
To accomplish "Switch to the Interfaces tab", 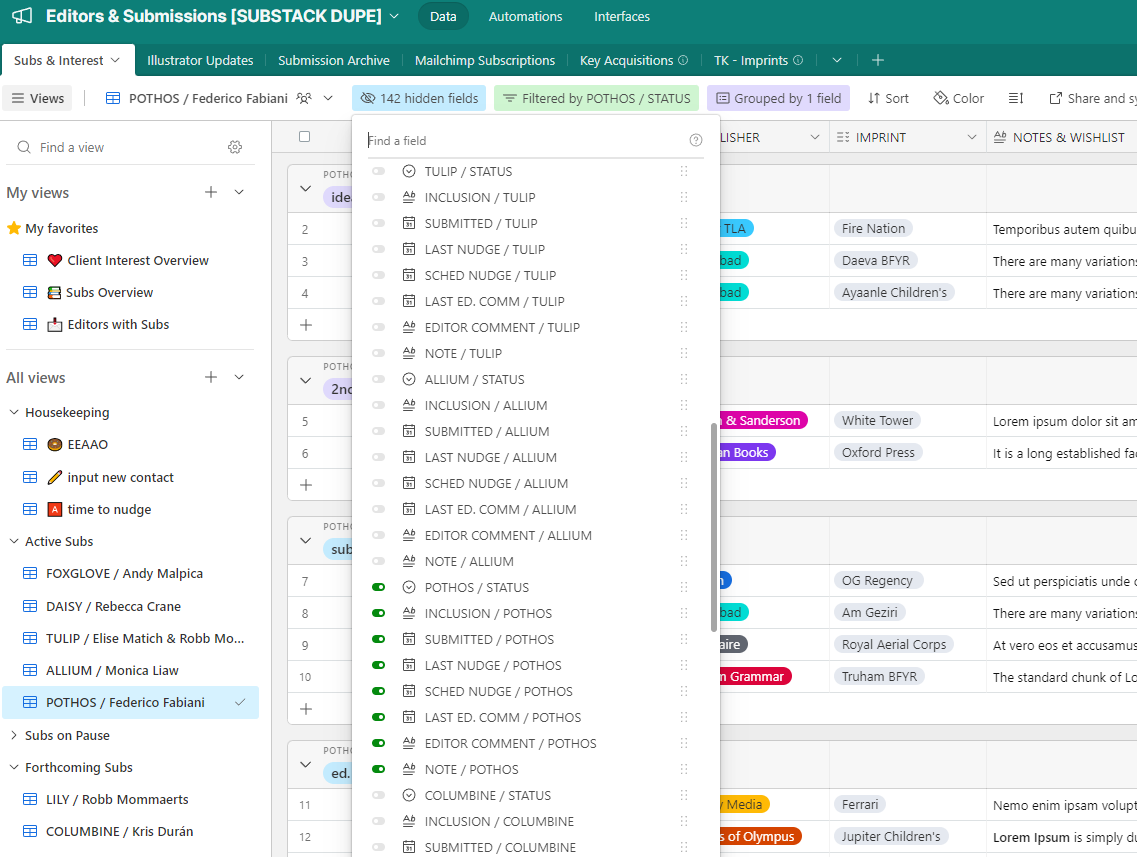I will pos(621,16).
